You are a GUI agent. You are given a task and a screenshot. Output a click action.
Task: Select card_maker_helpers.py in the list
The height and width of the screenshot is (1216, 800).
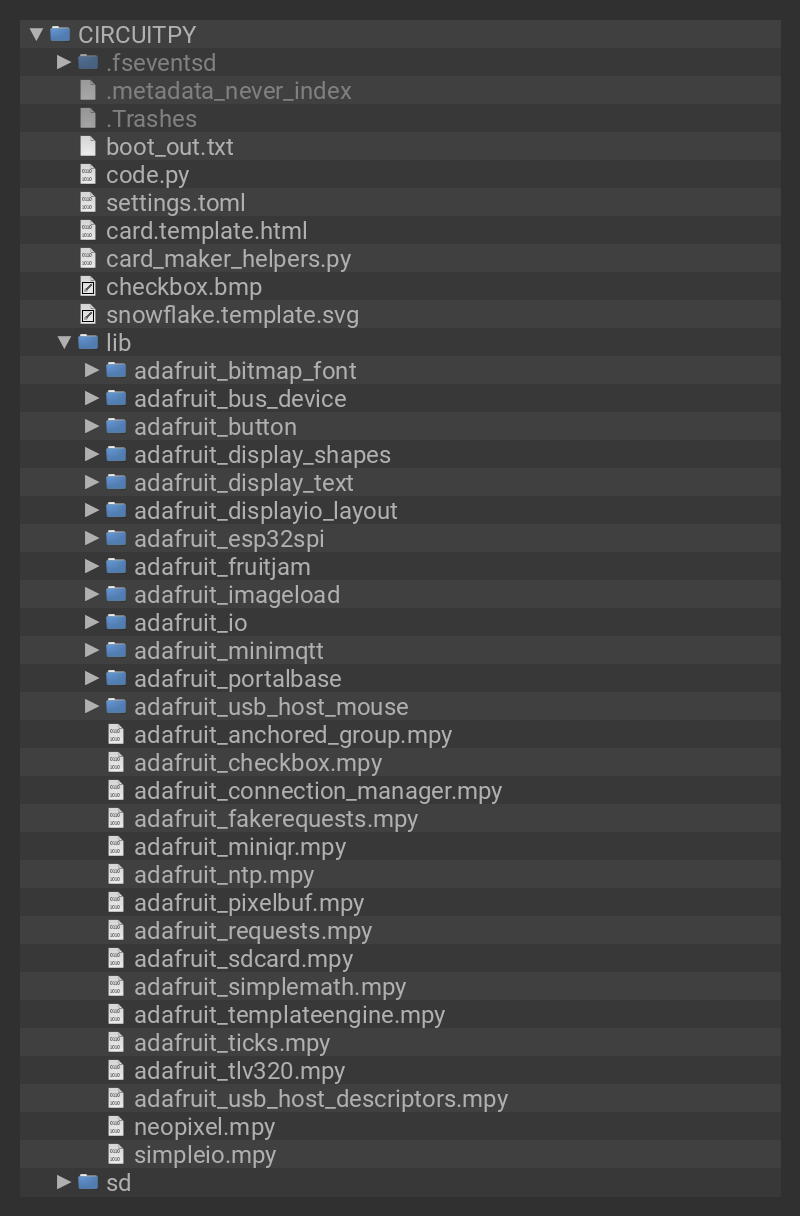point(228,259)
